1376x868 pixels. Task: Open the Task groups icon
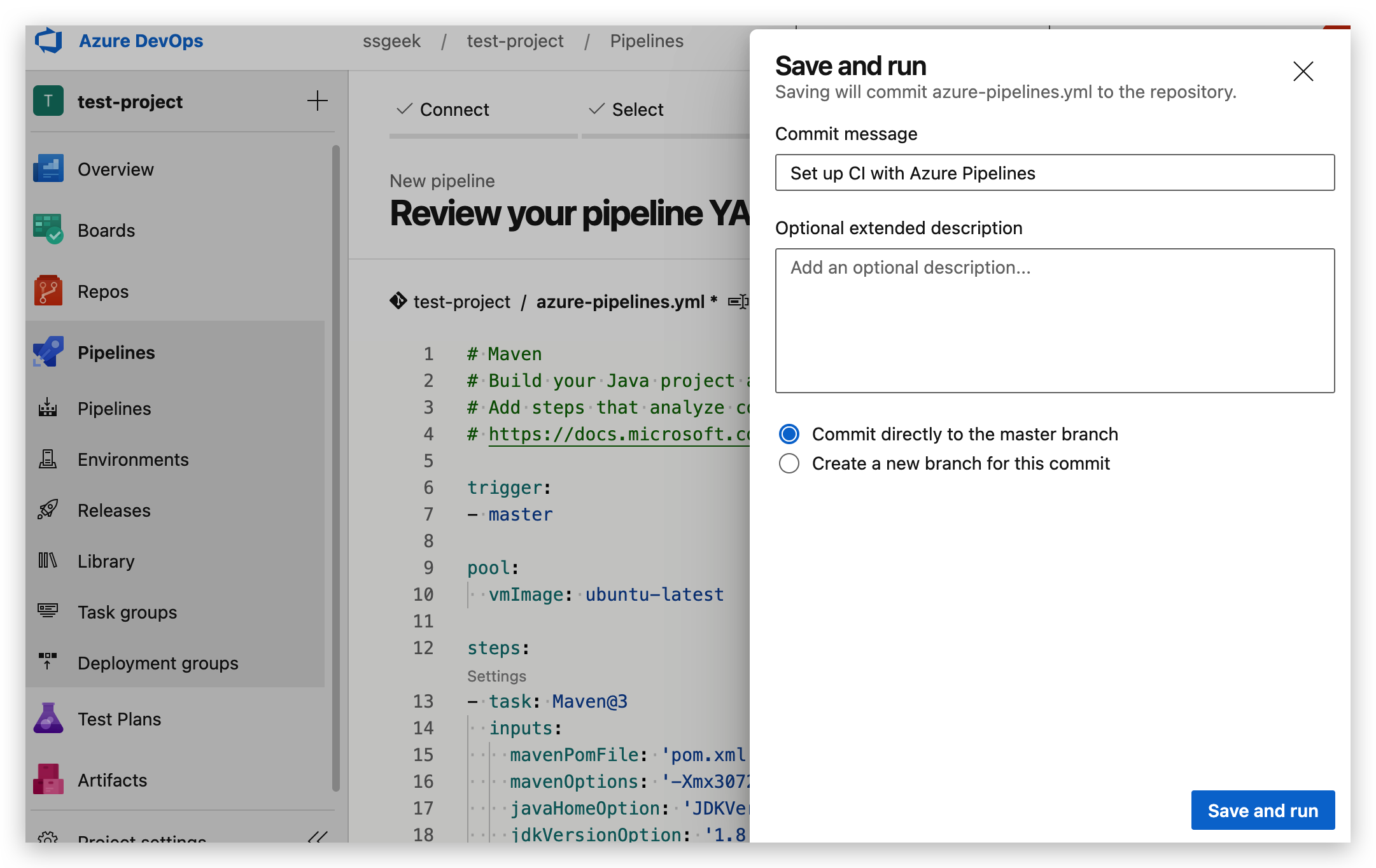click(x=48, y=612)
